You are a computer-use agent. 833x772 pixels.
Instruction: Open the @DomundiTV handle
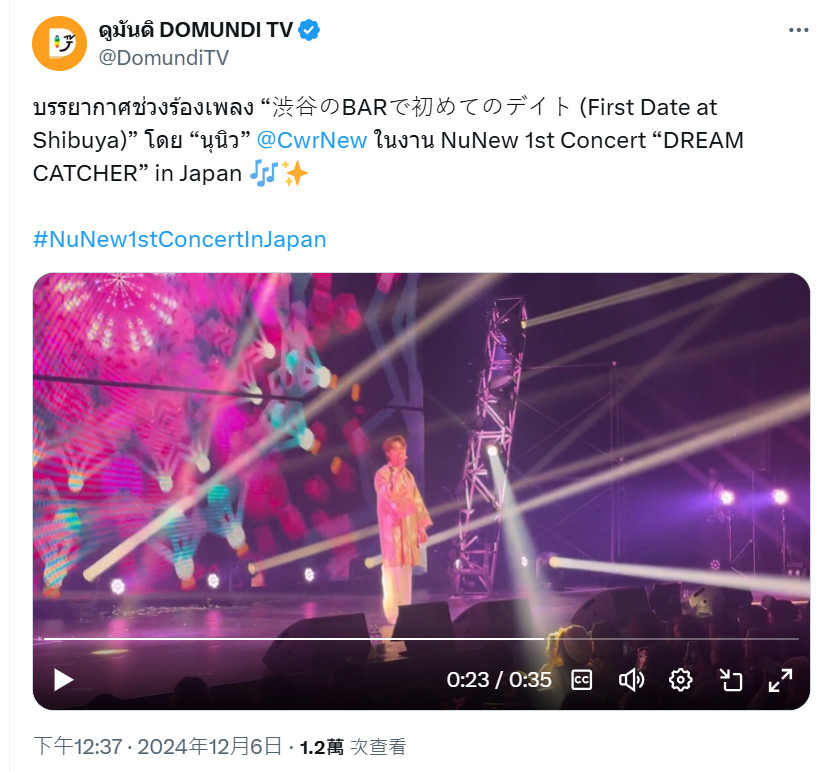pos(164,57)
